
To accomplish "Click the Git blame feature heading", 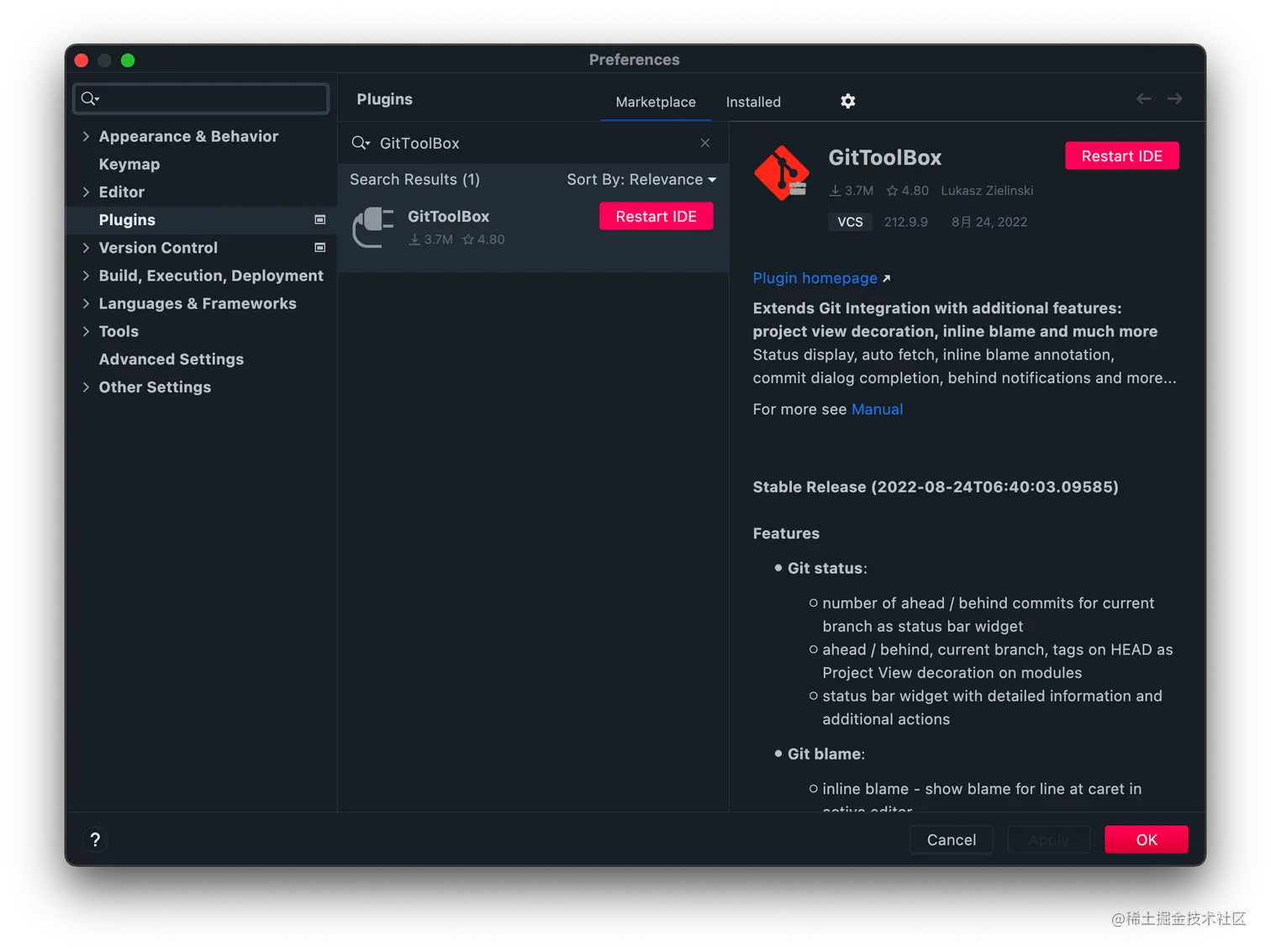I will (x=826, y=754).
